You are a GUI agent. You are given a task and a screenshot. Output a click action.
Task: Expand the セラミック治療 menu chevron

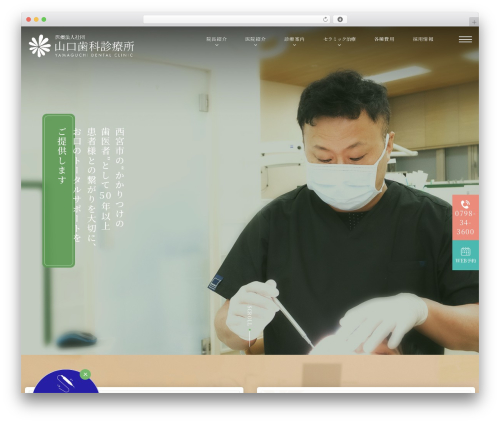click(339, 45)
